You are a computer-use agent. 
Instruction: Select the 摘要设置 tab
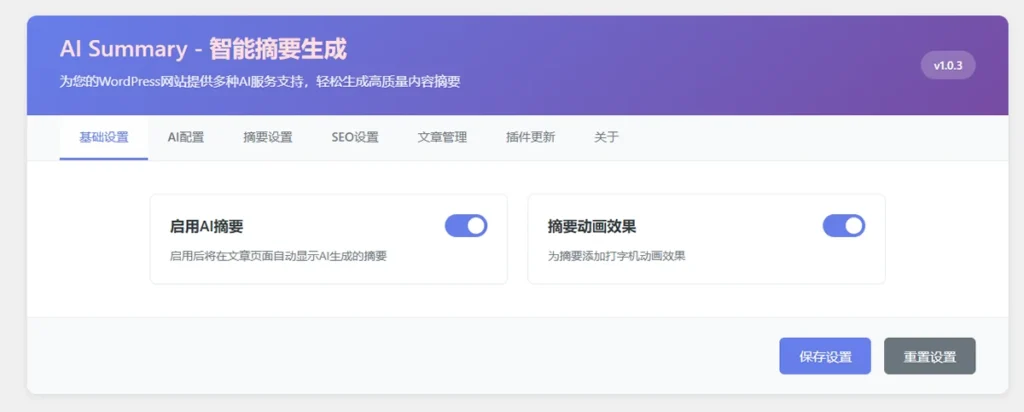click(x=267, y=138)
